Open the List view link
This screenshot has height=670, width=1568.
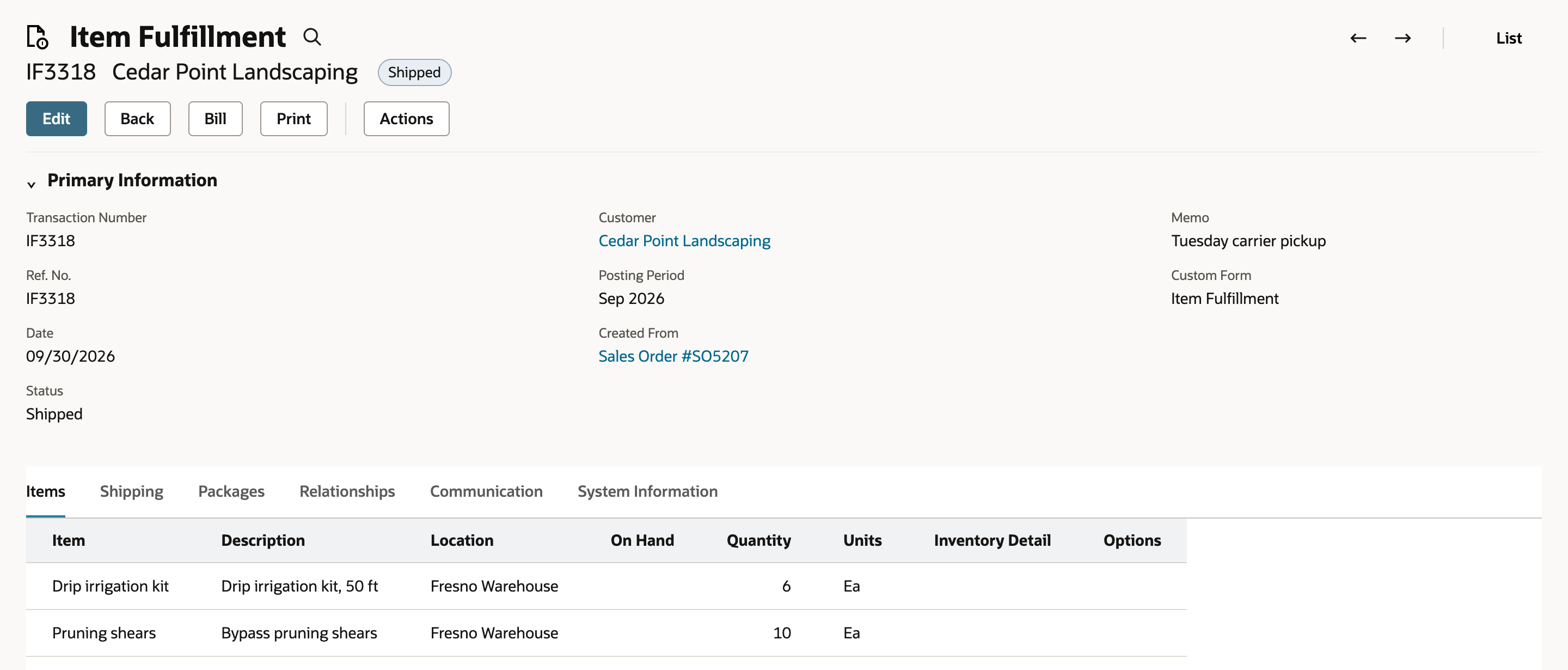1509,38
